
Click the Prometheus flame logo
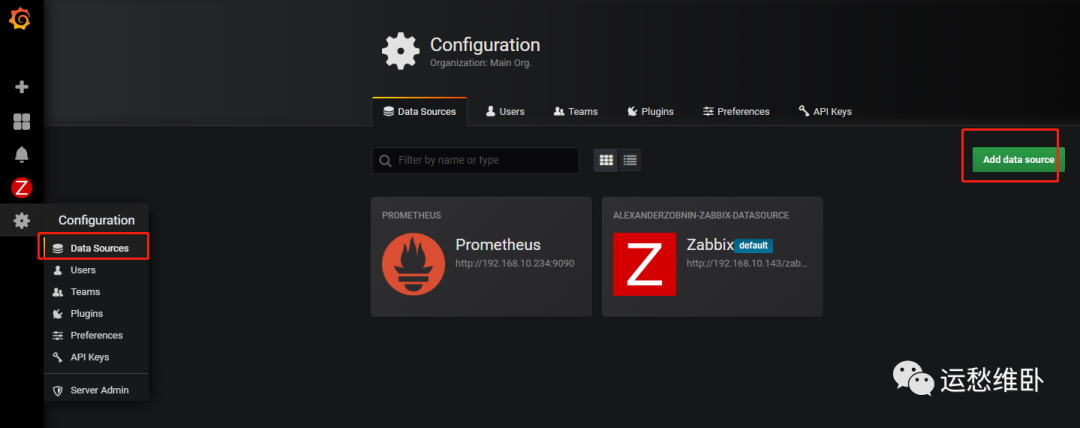pos(413,264)
